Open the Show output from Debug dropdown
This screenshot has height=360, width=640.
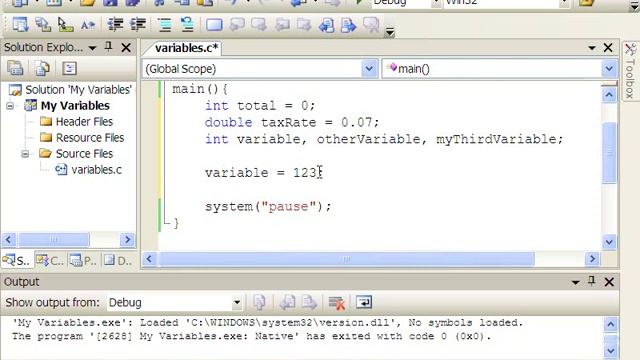pyautogui.click(x=237, y=303)
